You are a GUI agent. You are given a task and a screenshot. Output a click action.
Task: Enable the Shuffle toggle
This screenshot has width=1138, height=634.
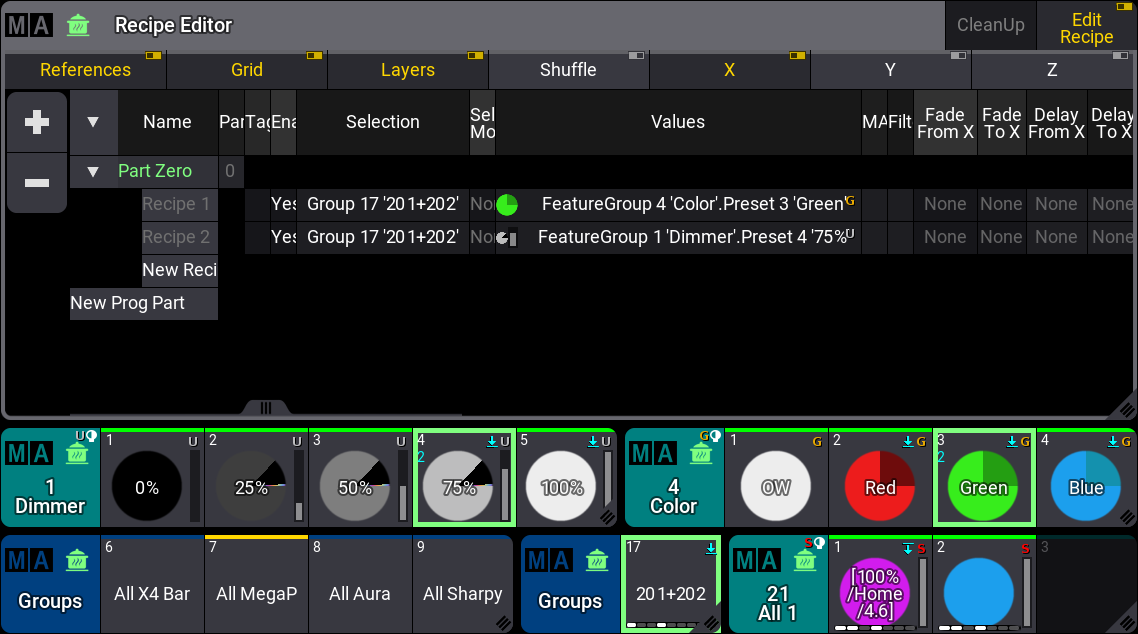[x=568, y=70]
